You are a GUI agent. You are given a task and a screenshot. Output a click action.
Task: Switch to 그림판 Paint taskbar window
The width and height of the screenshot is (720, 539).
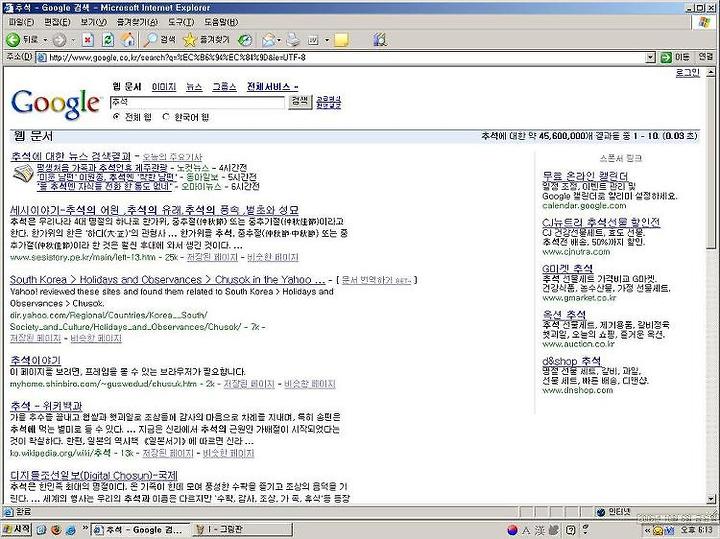[x=242, y=530]
